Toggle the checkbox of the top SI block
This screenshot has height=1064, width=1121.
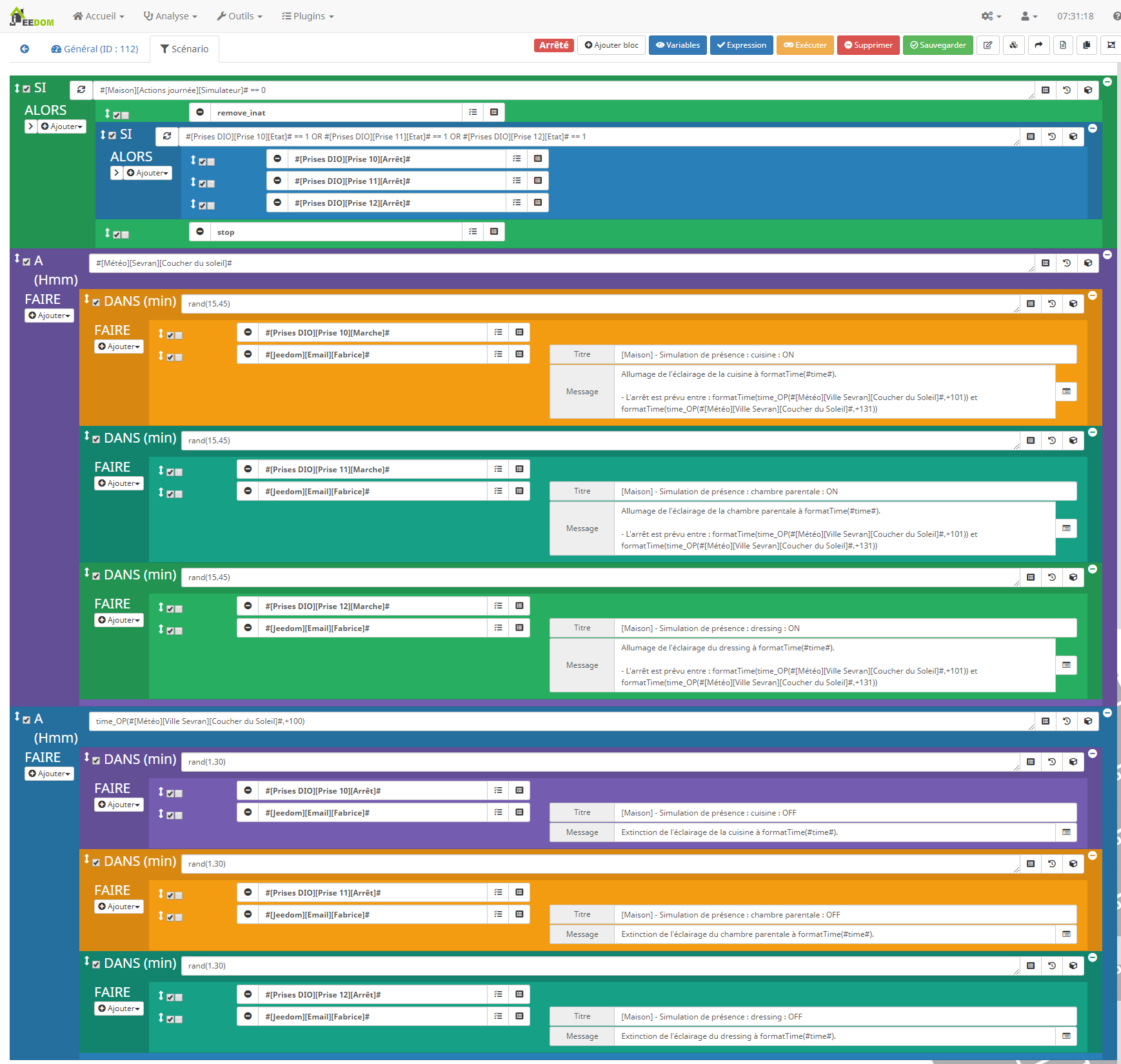click(x=26, y=89)
